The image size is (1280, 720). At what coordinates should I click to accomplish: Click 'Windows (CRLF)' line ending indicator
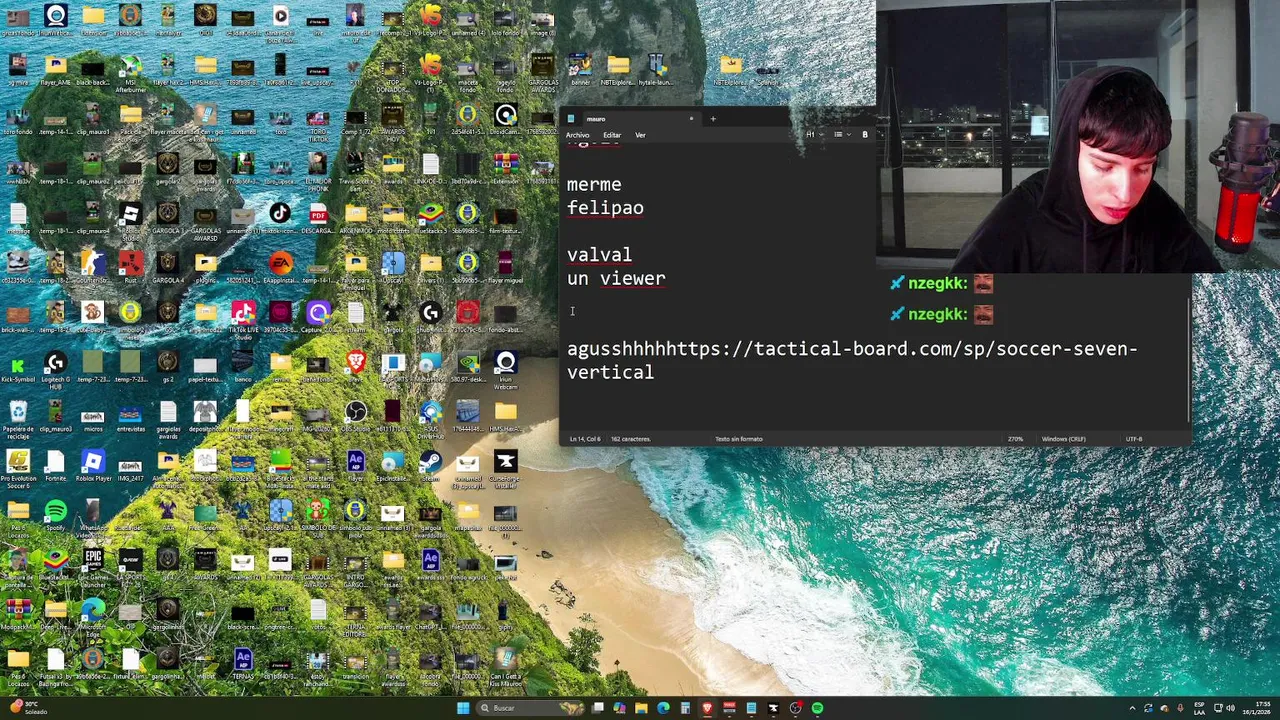tap(1063, 439)
